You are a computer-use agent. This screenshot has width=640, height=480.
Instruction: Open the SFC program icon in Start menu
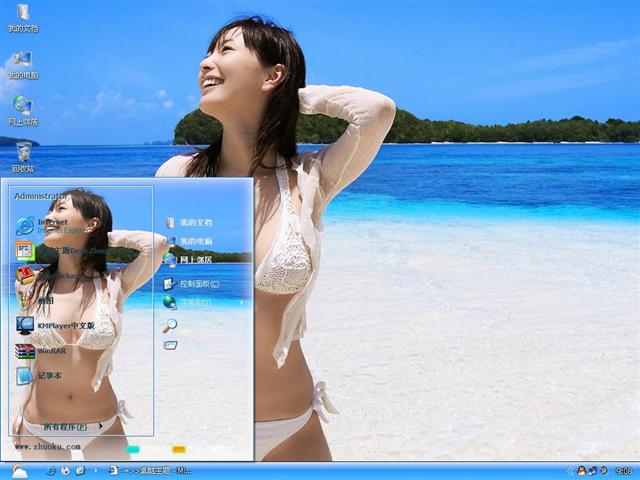(x=25, y=251)
